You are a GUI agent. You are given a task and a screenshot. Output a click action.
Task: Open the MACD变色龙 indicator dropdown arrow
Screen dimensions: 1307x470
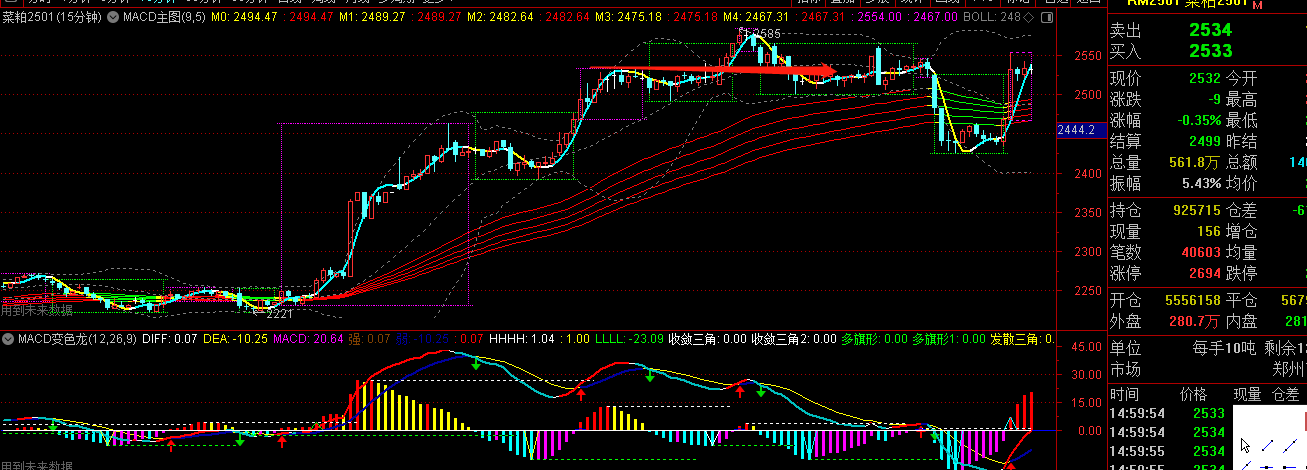coord(8,340)
